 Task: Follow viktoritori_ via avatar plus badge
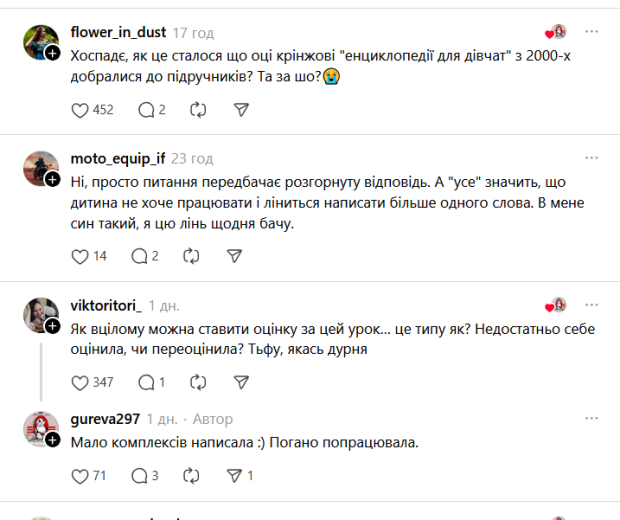50,326
